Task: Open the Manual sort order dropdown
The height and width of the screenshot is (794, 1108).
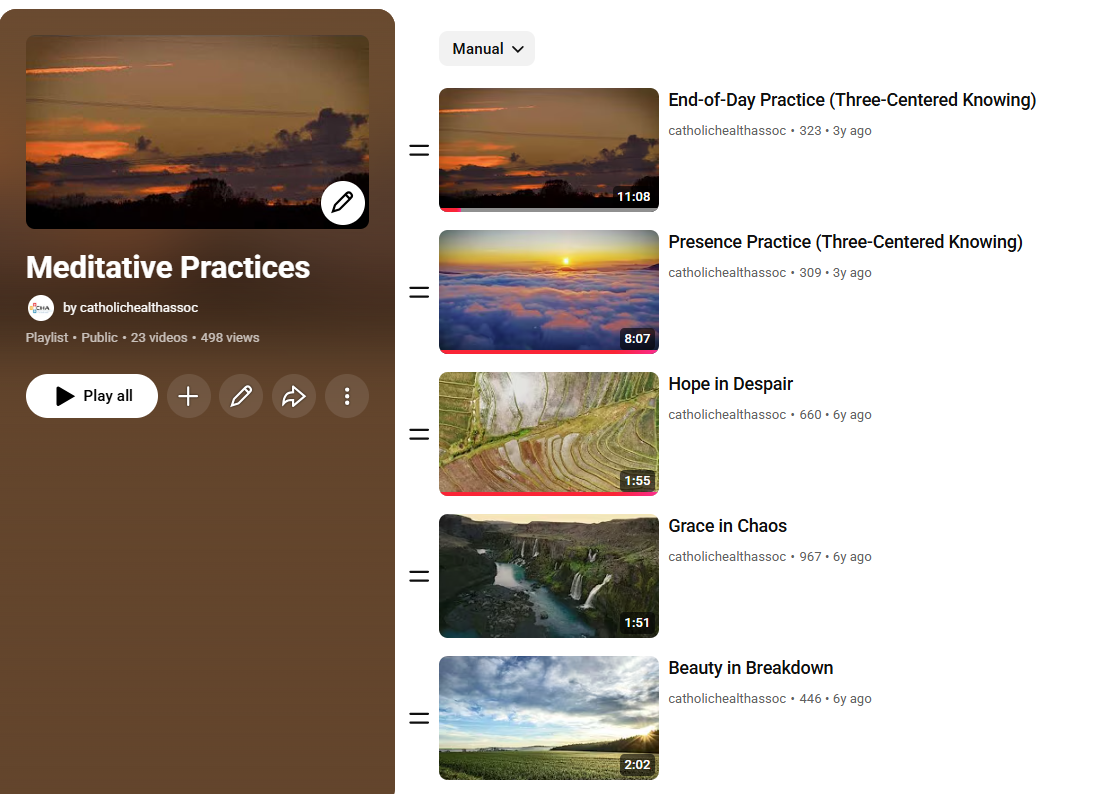Action: (487, 49)
